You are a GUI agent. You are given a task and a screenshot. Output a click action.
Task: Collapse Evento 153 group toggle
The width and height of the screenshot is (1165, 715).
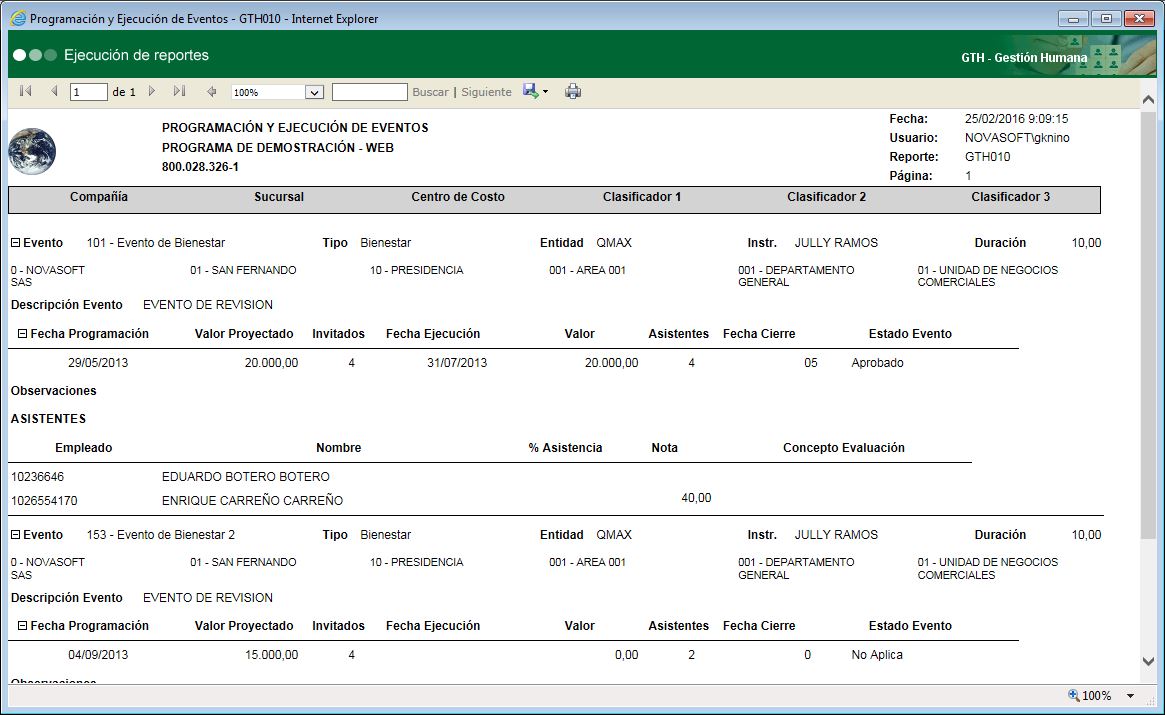[x=16, y=535]
